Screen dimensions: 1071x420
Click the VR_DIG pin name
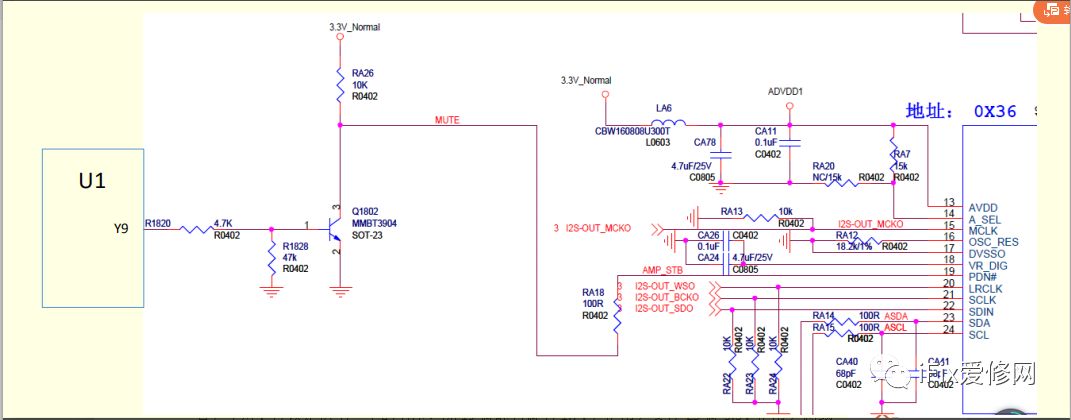coord(988,266)
